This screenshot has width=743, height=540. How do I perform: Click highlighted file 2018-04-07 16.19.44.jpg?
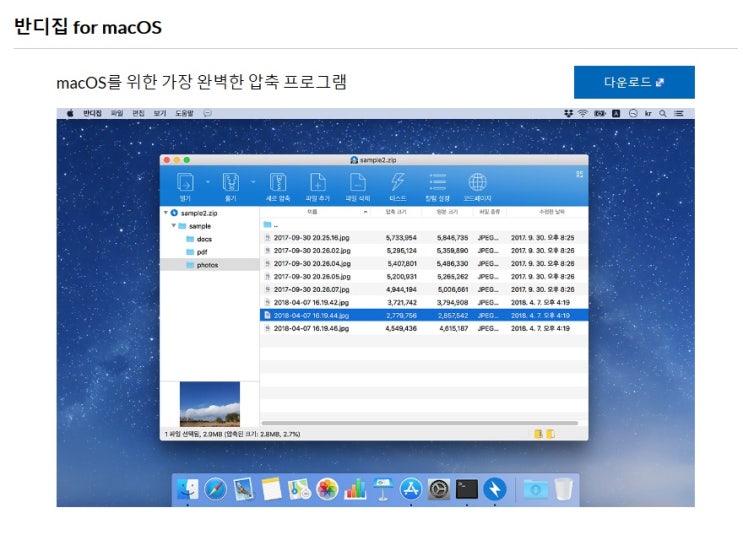pos(424,315)
